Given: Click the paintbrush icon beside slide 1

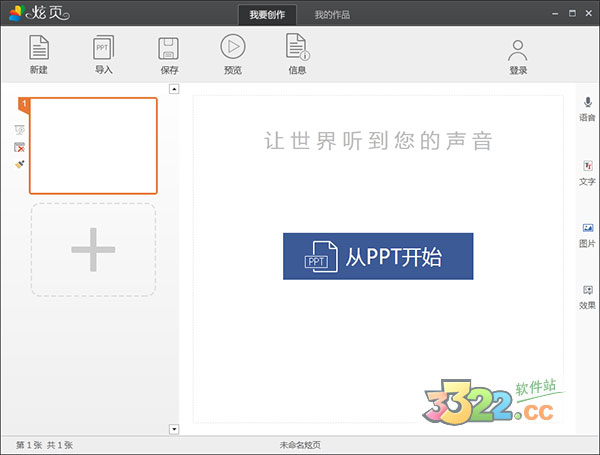Looking at the screenshot, I should click(20, 164).
